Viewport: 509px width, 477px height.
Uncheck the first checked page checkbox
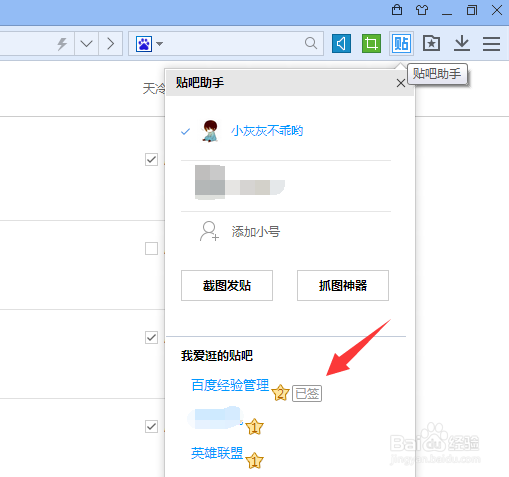[151, 159]
